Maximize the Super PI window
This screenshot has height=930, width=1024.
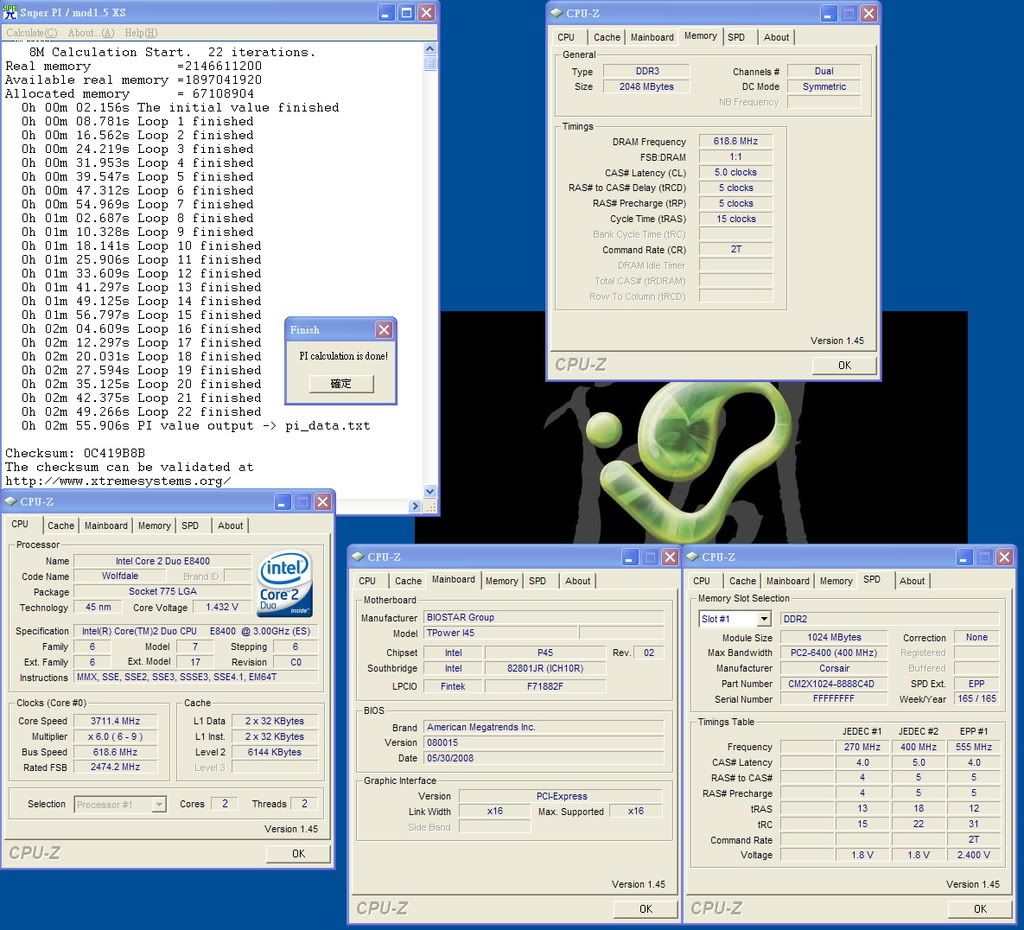(406, 13)
